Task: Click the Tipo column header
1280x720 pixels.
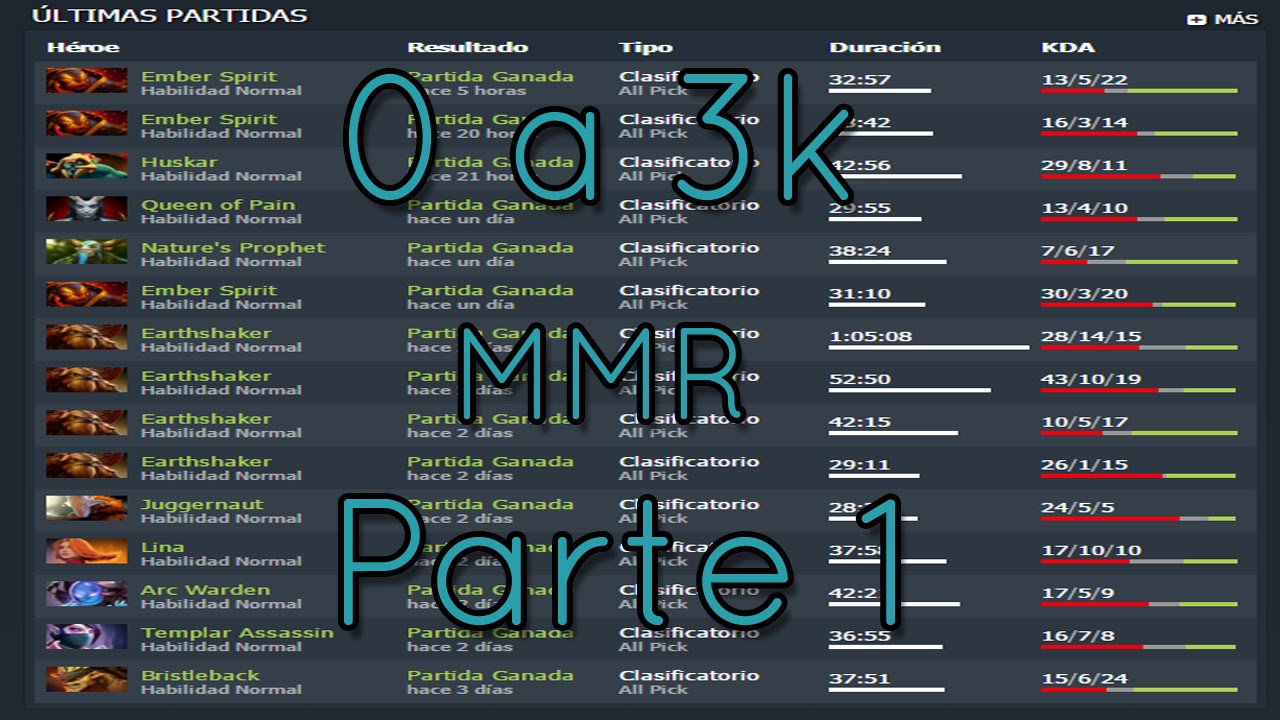Action: pyautogui.click(x=646, y=47)
